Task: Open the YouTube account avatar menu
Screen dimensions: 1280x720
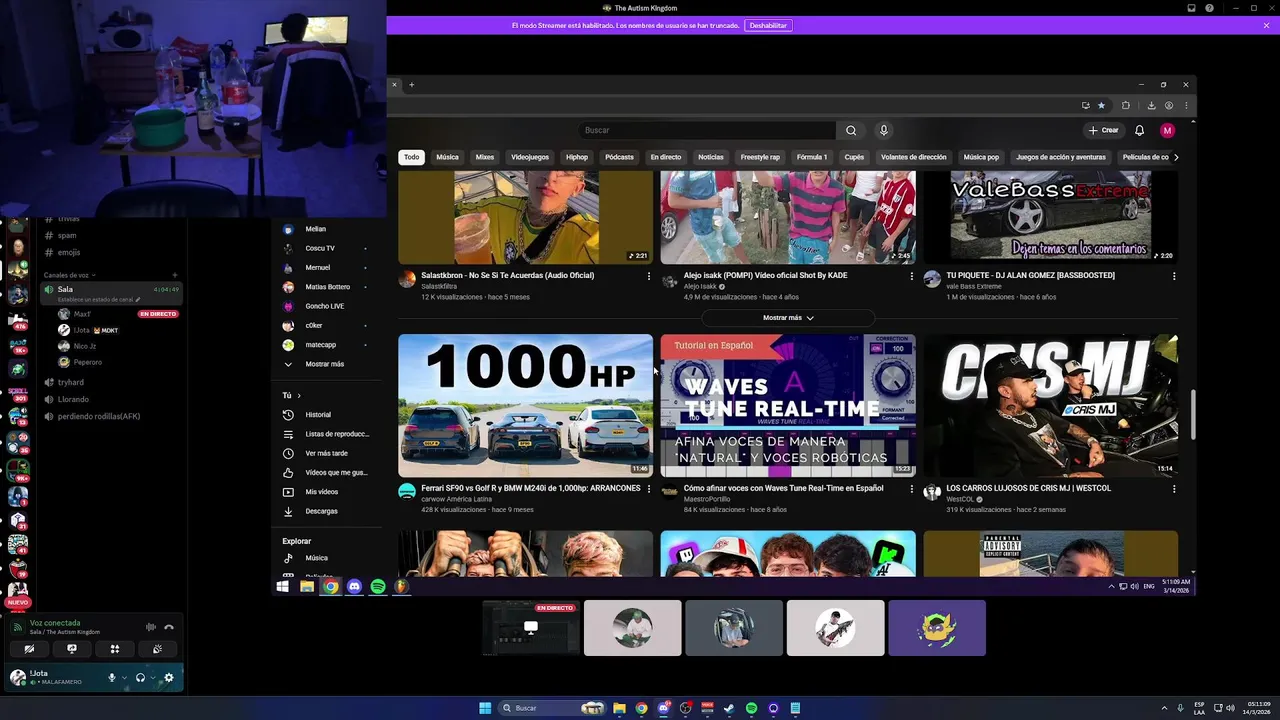Action: (x=1167, y=130)
